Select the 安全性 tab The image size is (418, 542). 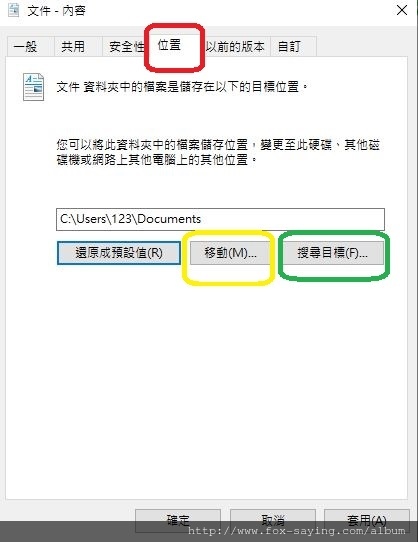[x=125, y=46]
